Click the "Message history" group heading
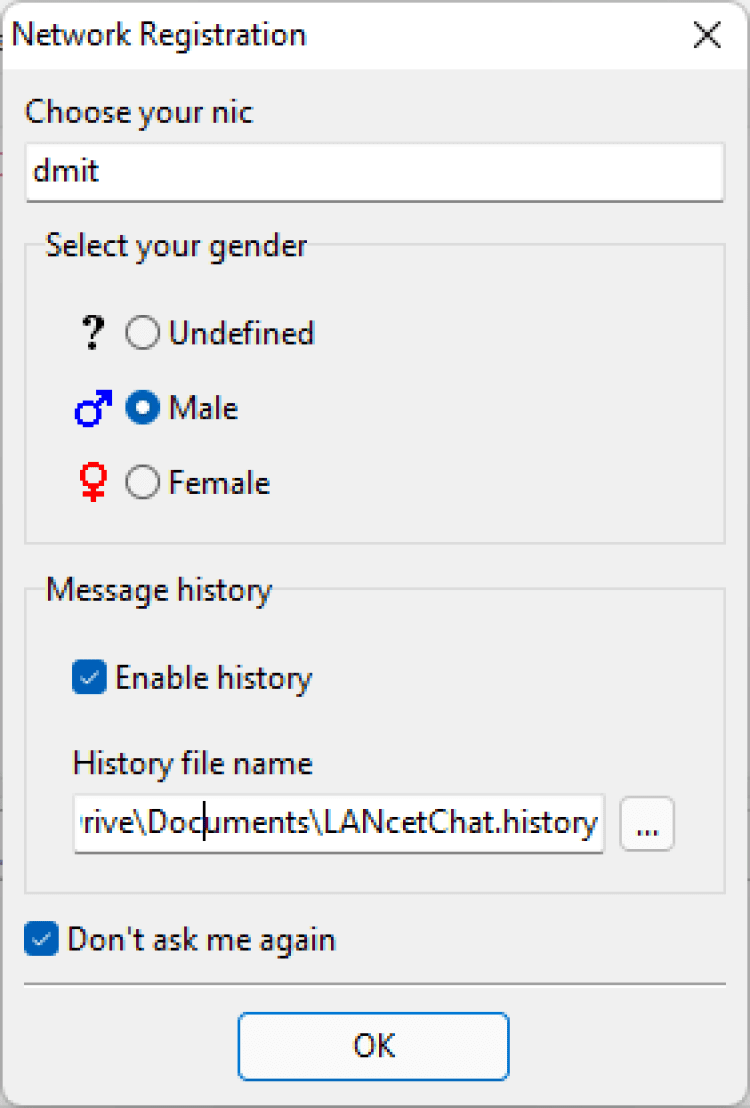 159,590
